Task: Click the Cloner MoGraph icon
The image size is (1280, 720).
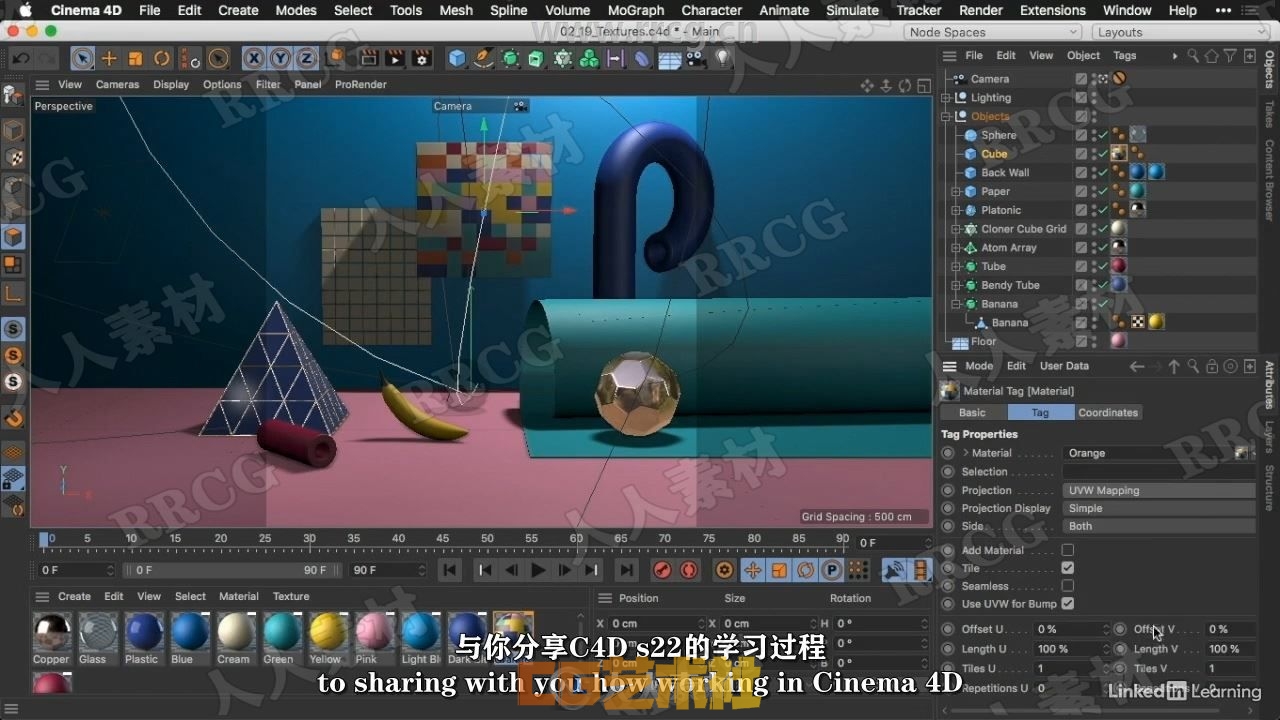Action: (x=563, y=58)
